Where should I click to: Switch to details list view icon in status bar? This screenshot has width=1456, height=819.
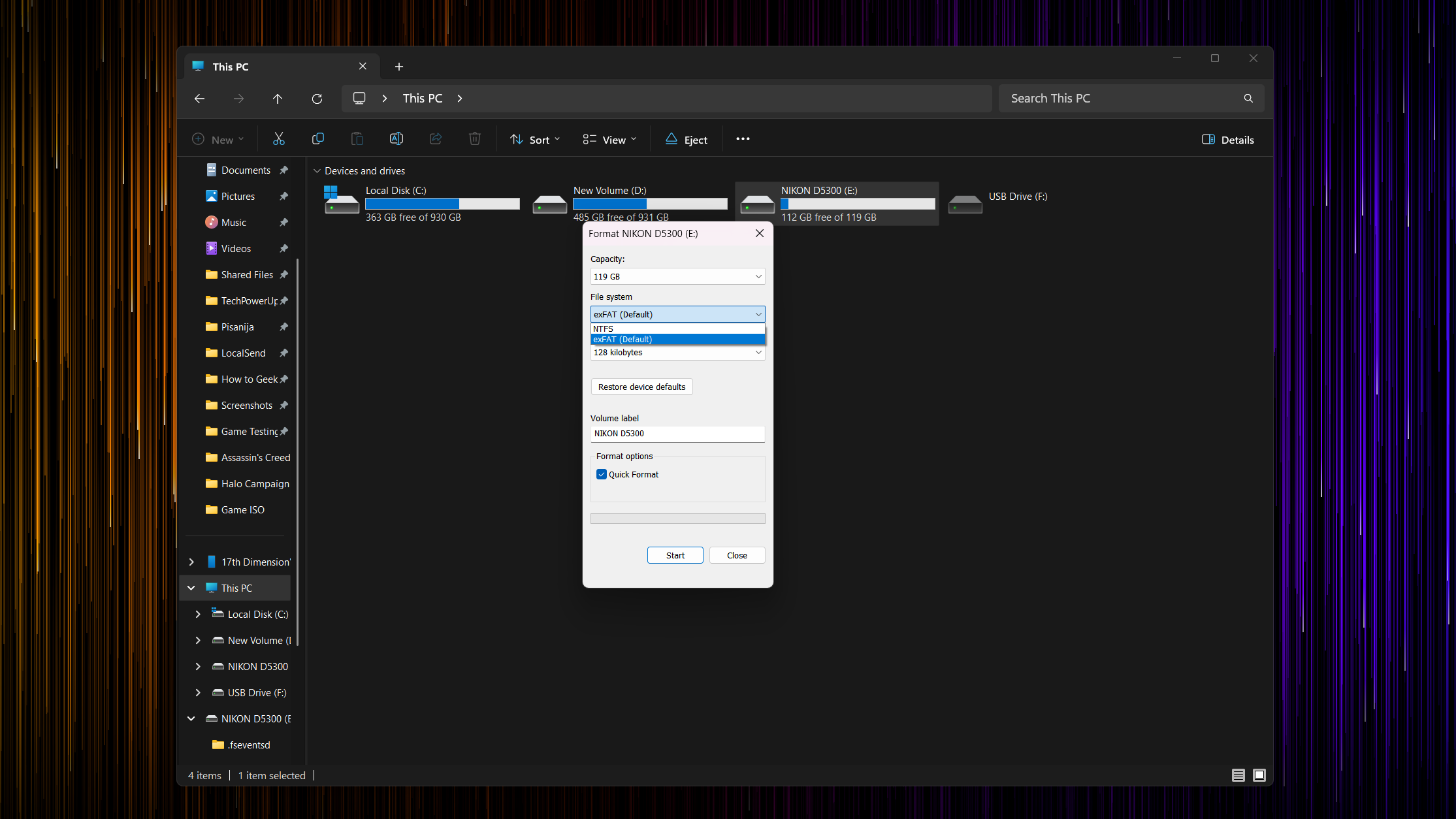[x=1238, y=775]
